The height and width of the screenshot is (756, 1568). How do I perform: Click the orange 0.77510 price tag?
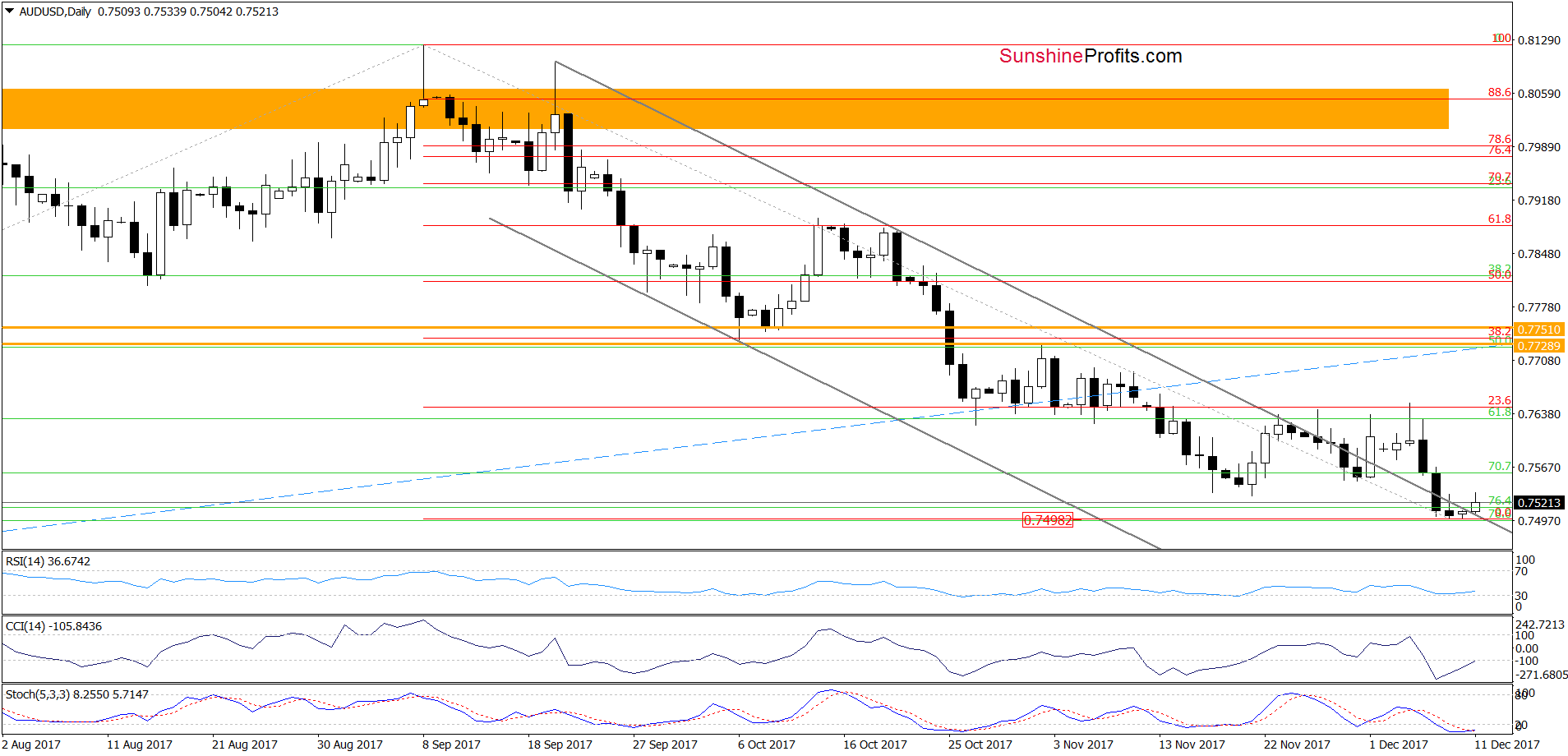[1538, 330]
